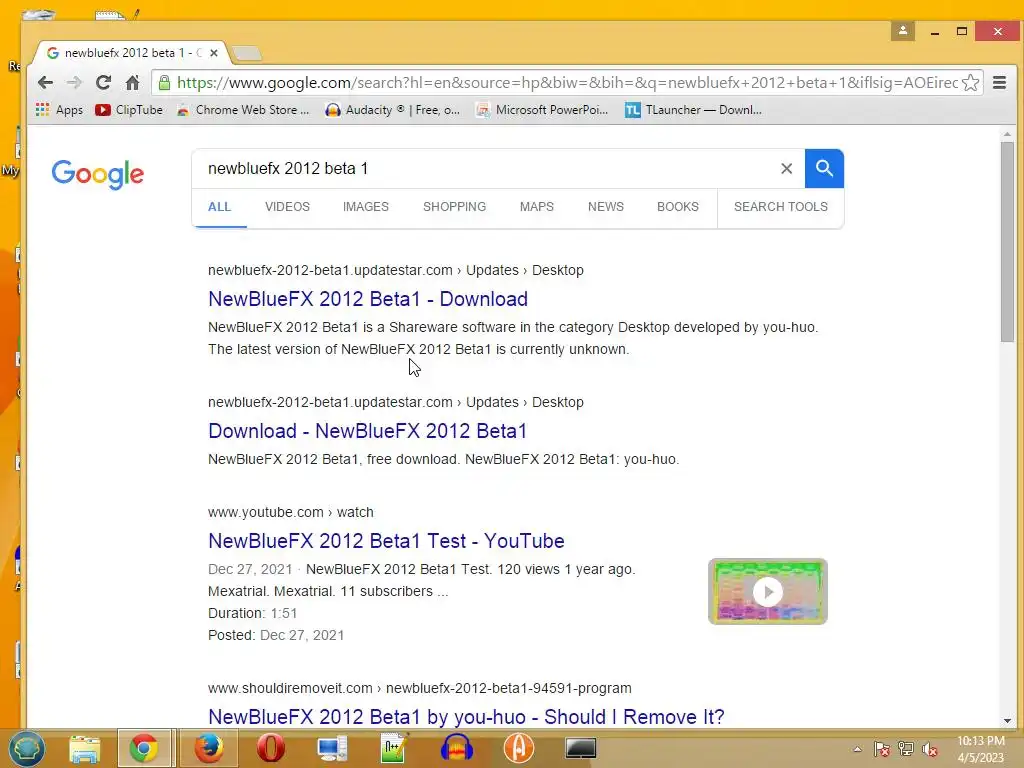This screenshot has width=1024, height=768.
Task: Click the scrollbar down arrow
Action: tap(1007, 721)
